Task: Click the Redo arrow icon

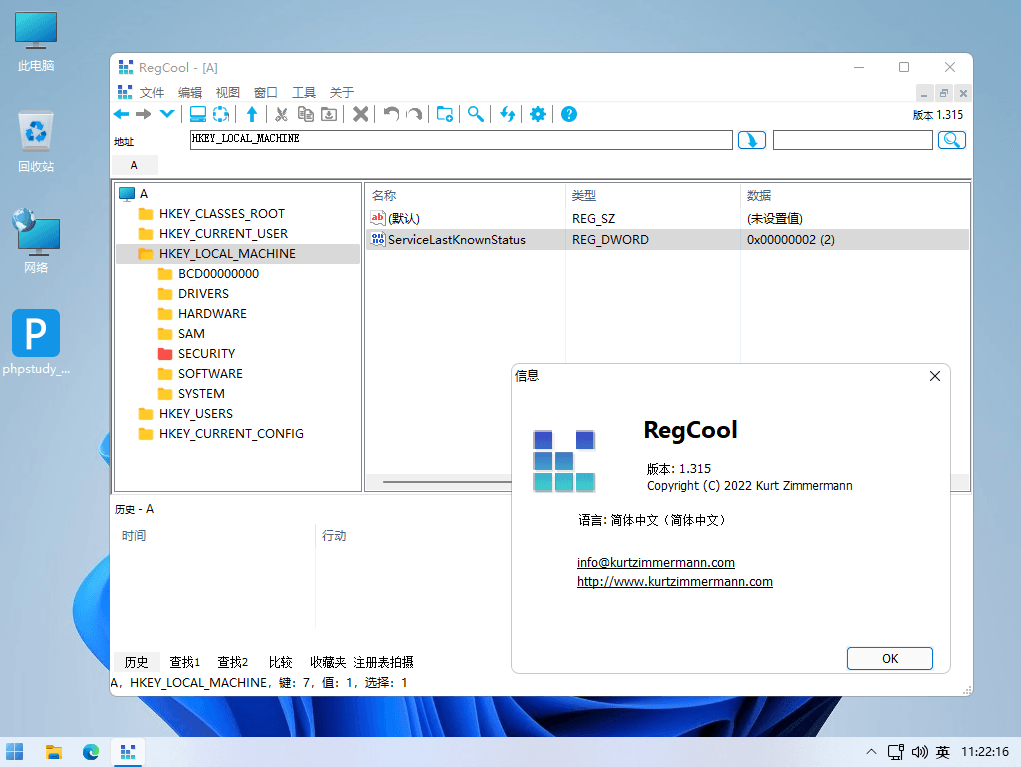Action: 414,115
